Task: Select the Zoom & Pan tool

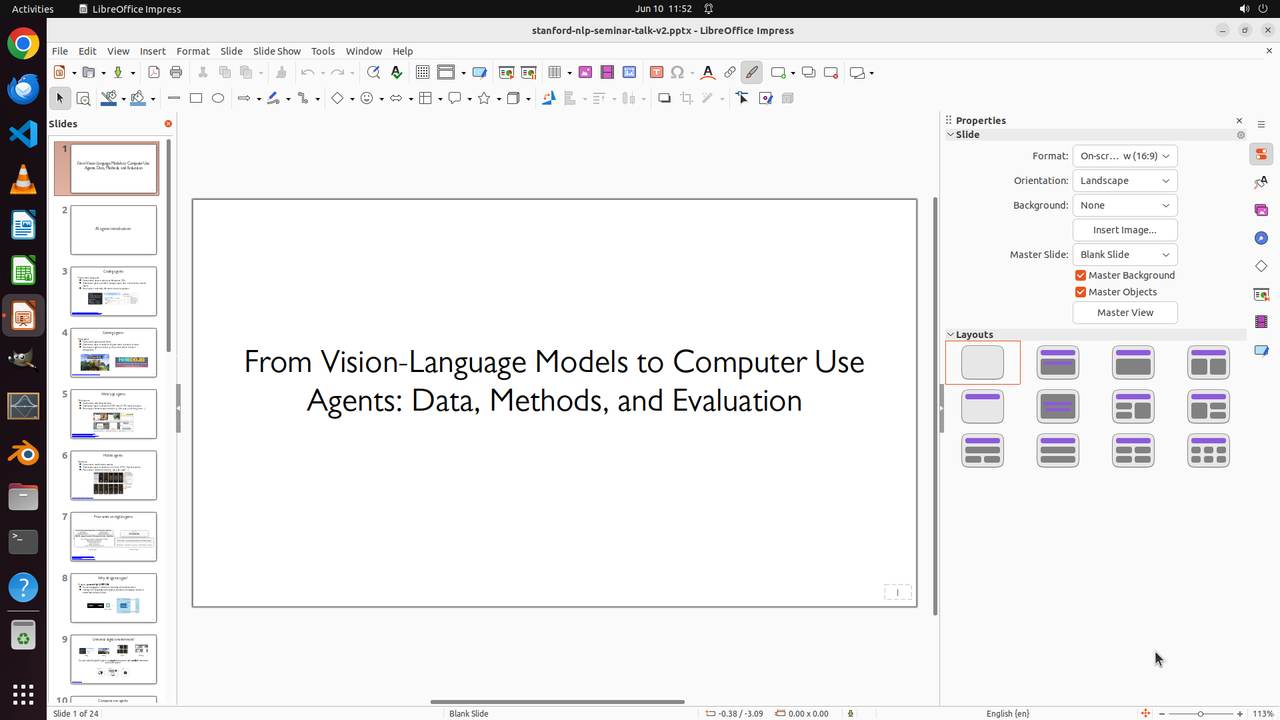Action: [83, 98]
